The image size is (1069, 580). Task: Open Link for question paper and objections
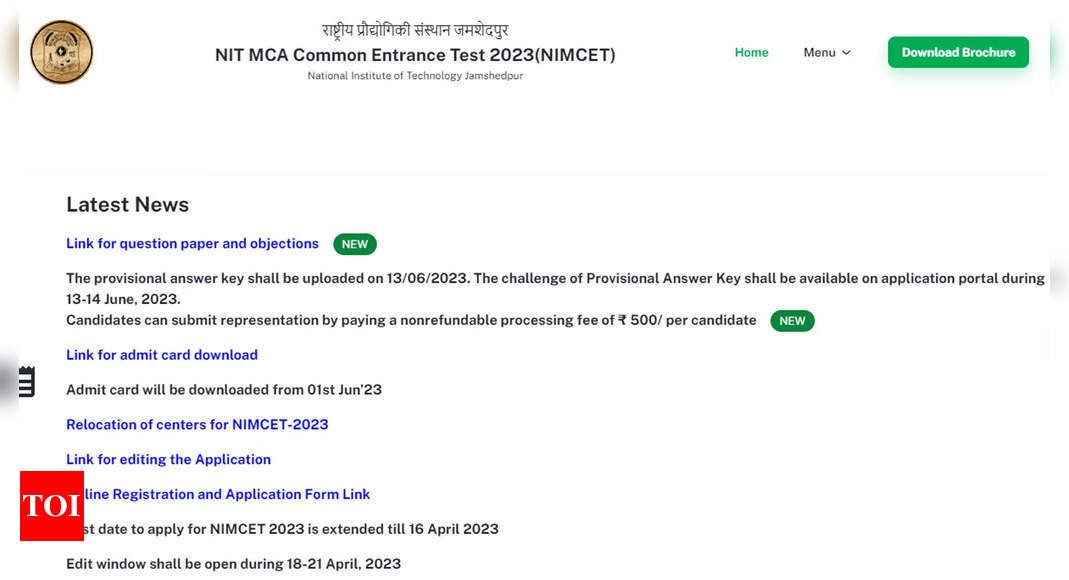(x=192, y=243)
